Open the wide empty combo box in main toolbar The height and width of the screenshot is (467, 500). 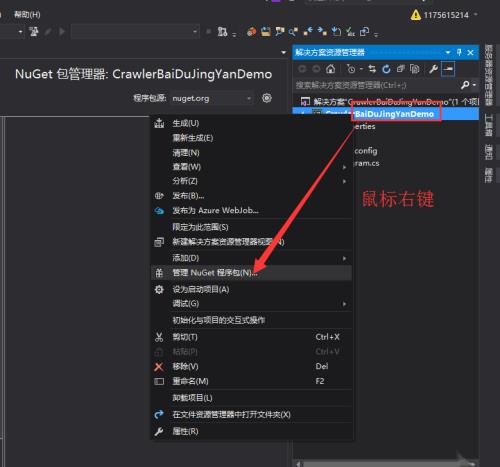point(135,32)
